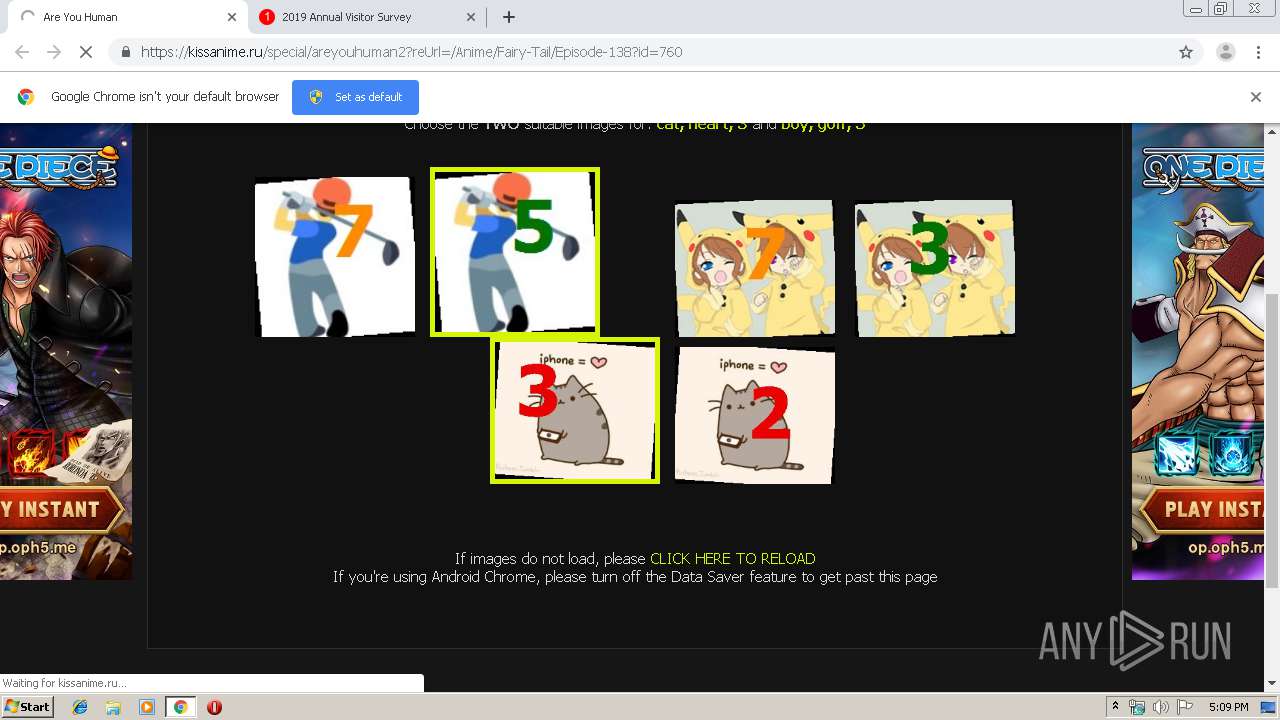
Task: Click the 5:09 PM clock
Action: point(1228,707)
